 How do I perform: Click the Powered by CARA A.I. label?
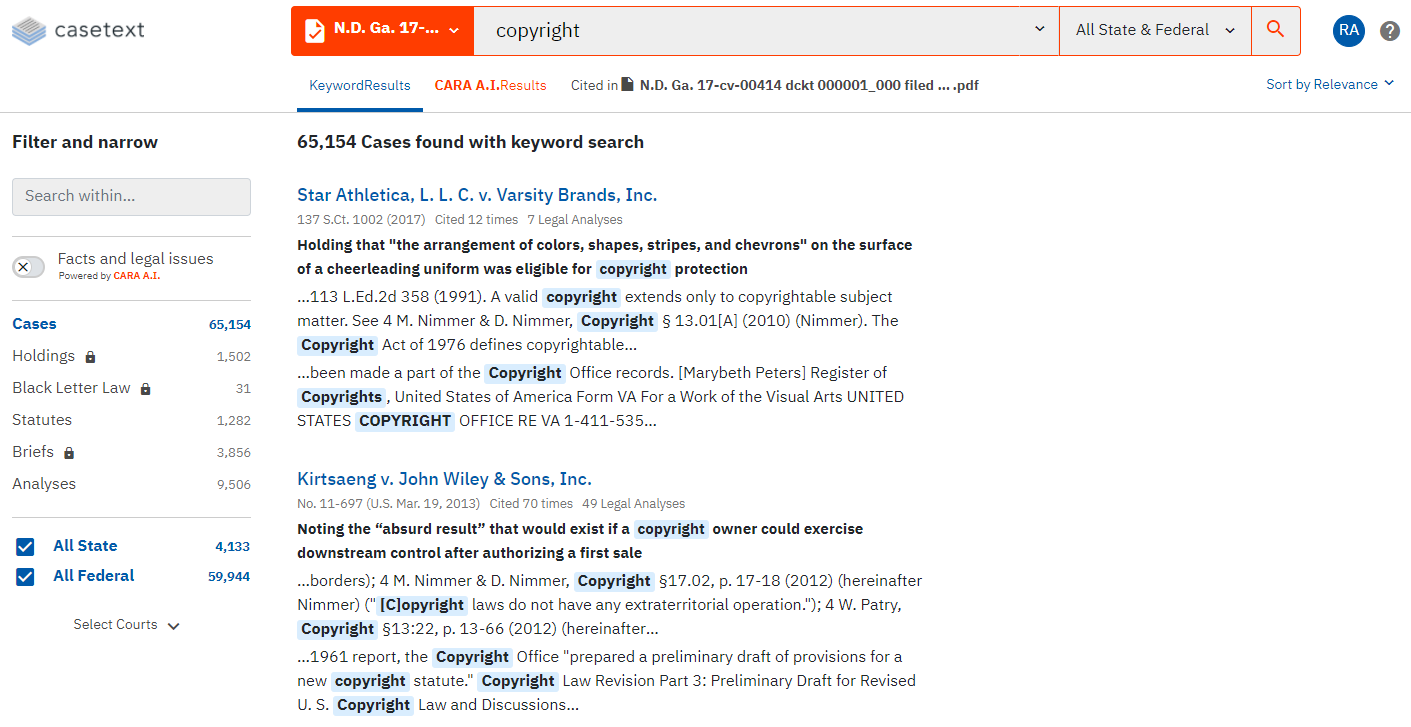[x=109, y=276]
